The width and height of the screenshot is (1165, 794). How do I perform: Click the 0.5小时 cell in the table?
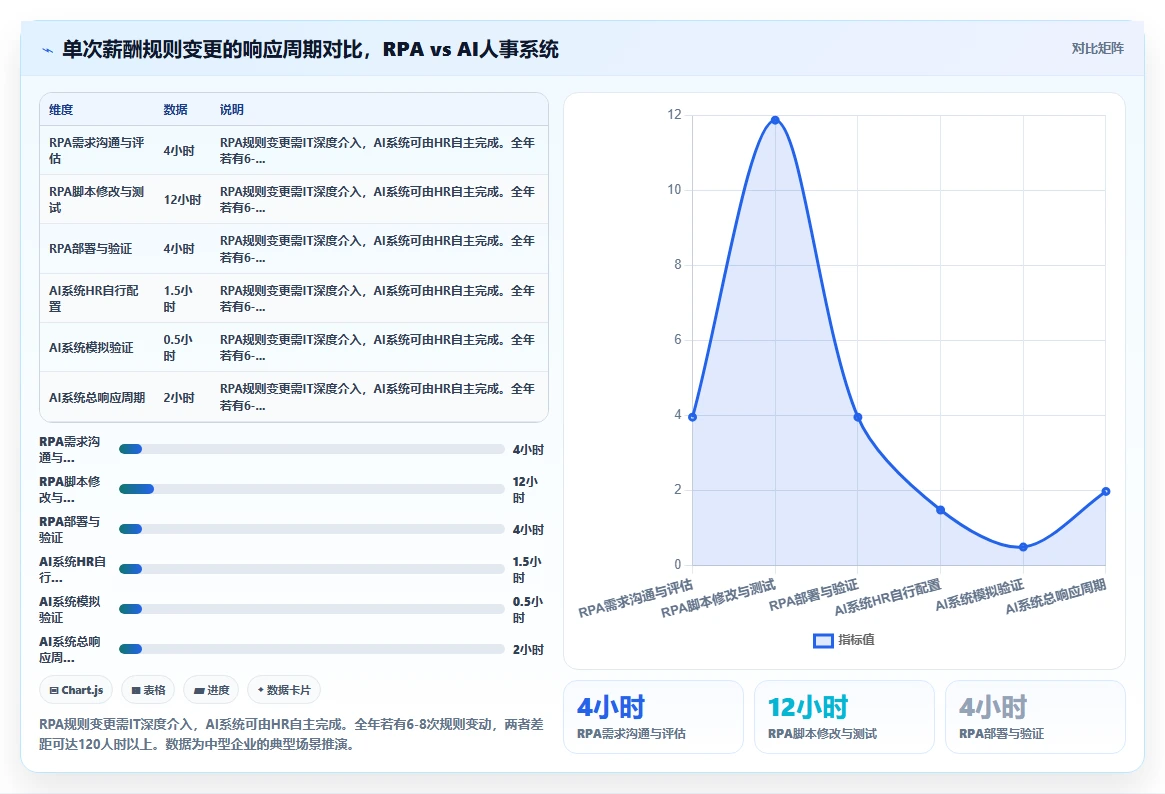(x=178, y=348)
